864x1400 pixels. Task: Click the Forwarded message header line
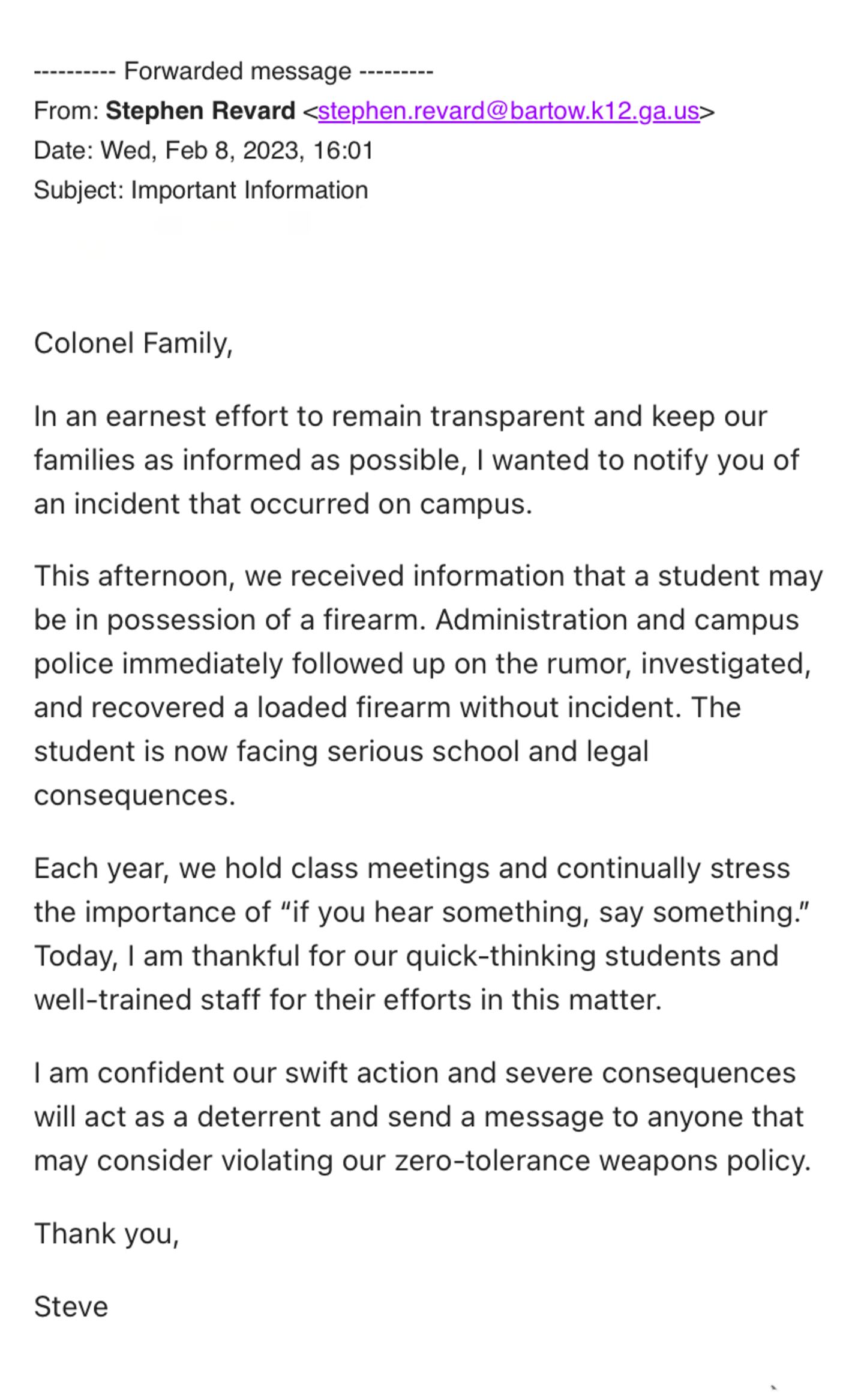234,71
